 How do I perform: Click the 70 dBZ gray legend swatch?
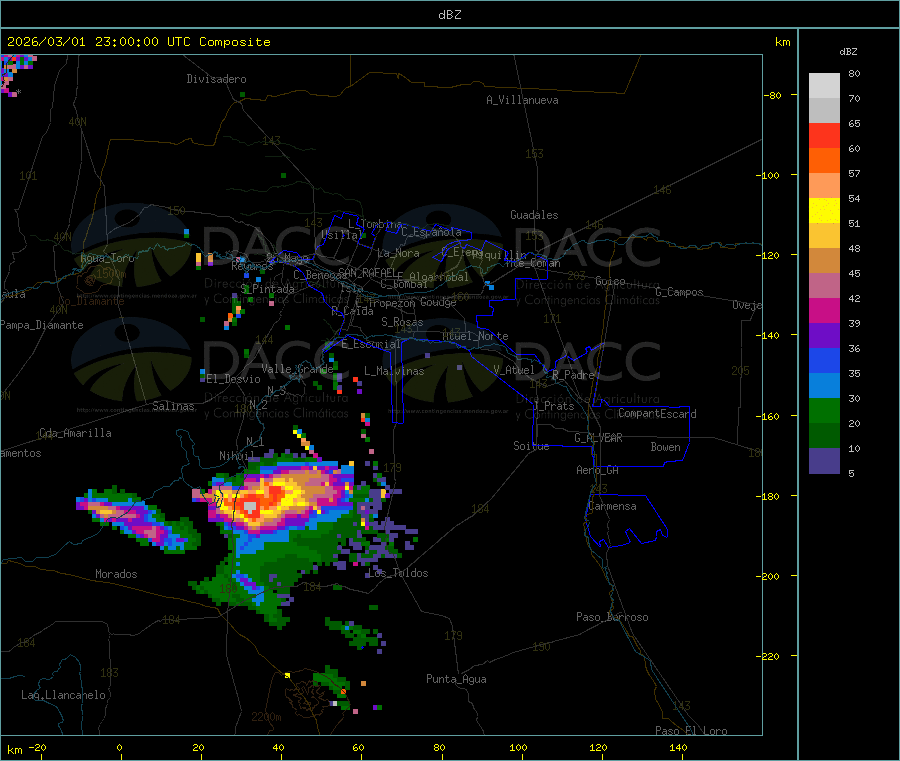(824, 111)
